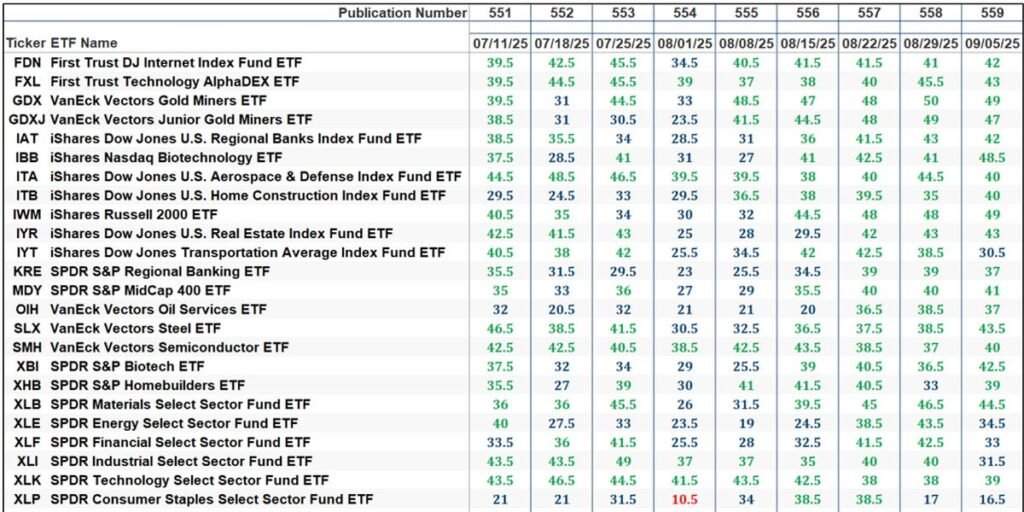Click the SMH ticker cell
This screenshot has width=1024, height=512.
click(x=26, y=347)
